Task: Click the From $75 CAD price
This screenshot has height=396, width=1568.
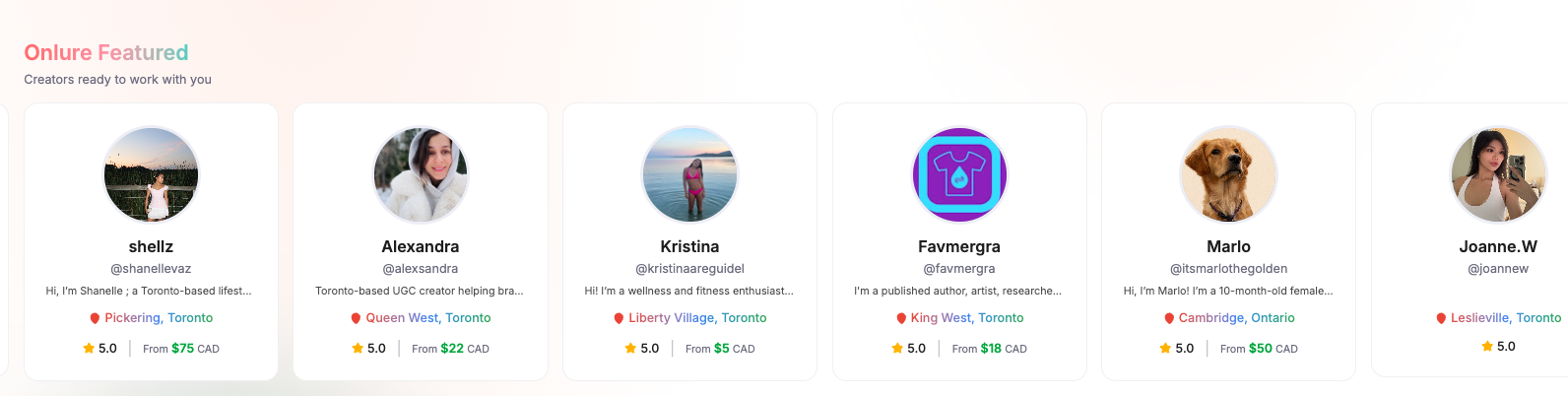Action: (x=181, y=349)
